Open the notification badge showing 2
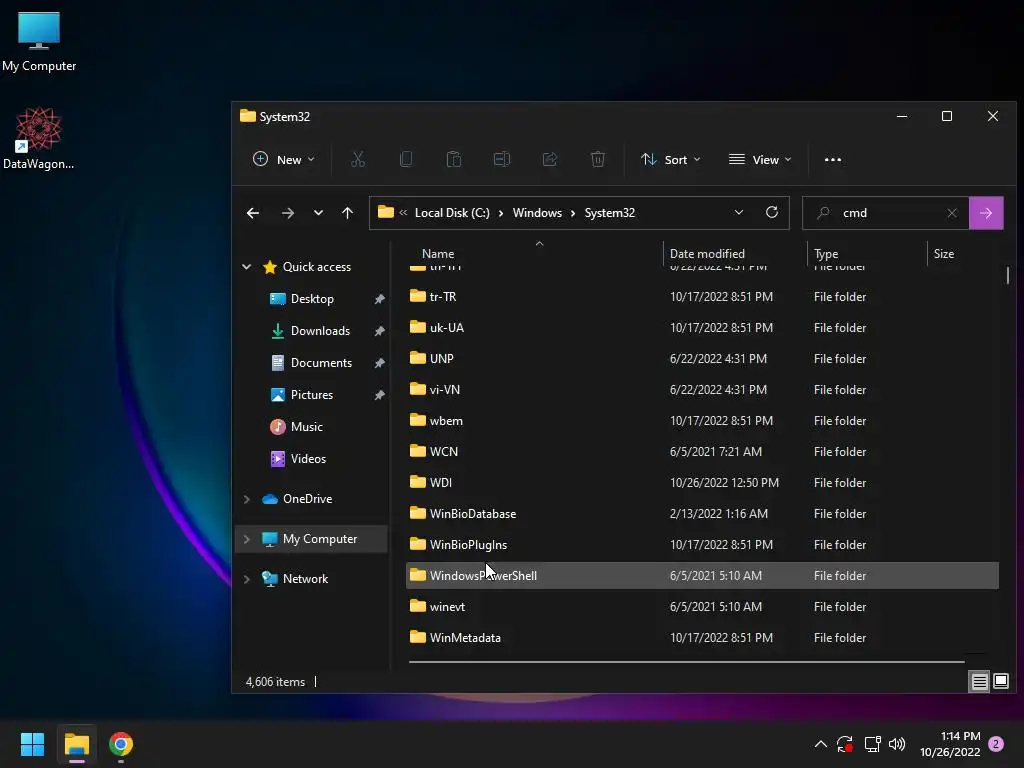The image size is (1024, 768). click(x=996, y=744)
